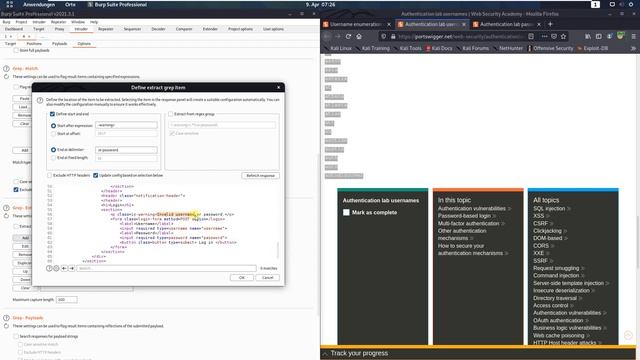
Task: Go to previous search match arrow
Action: pos(64,268)
